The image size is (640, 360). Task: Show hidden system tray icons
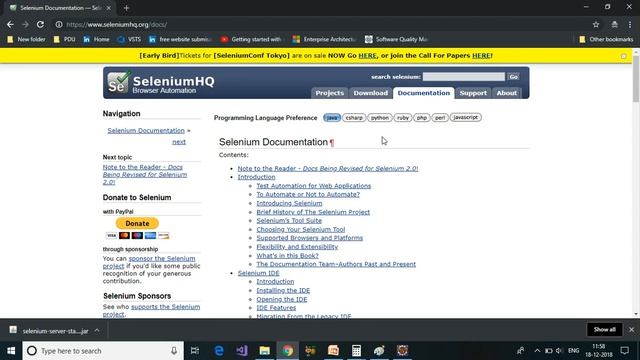point(537,351)
